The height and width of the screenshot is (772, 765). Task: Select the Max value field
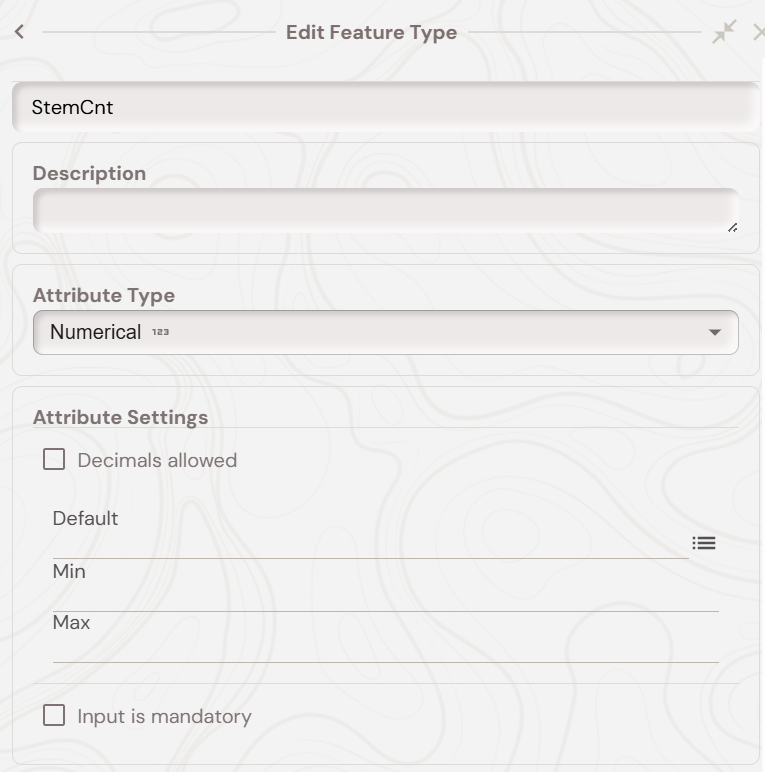(385, 648)
